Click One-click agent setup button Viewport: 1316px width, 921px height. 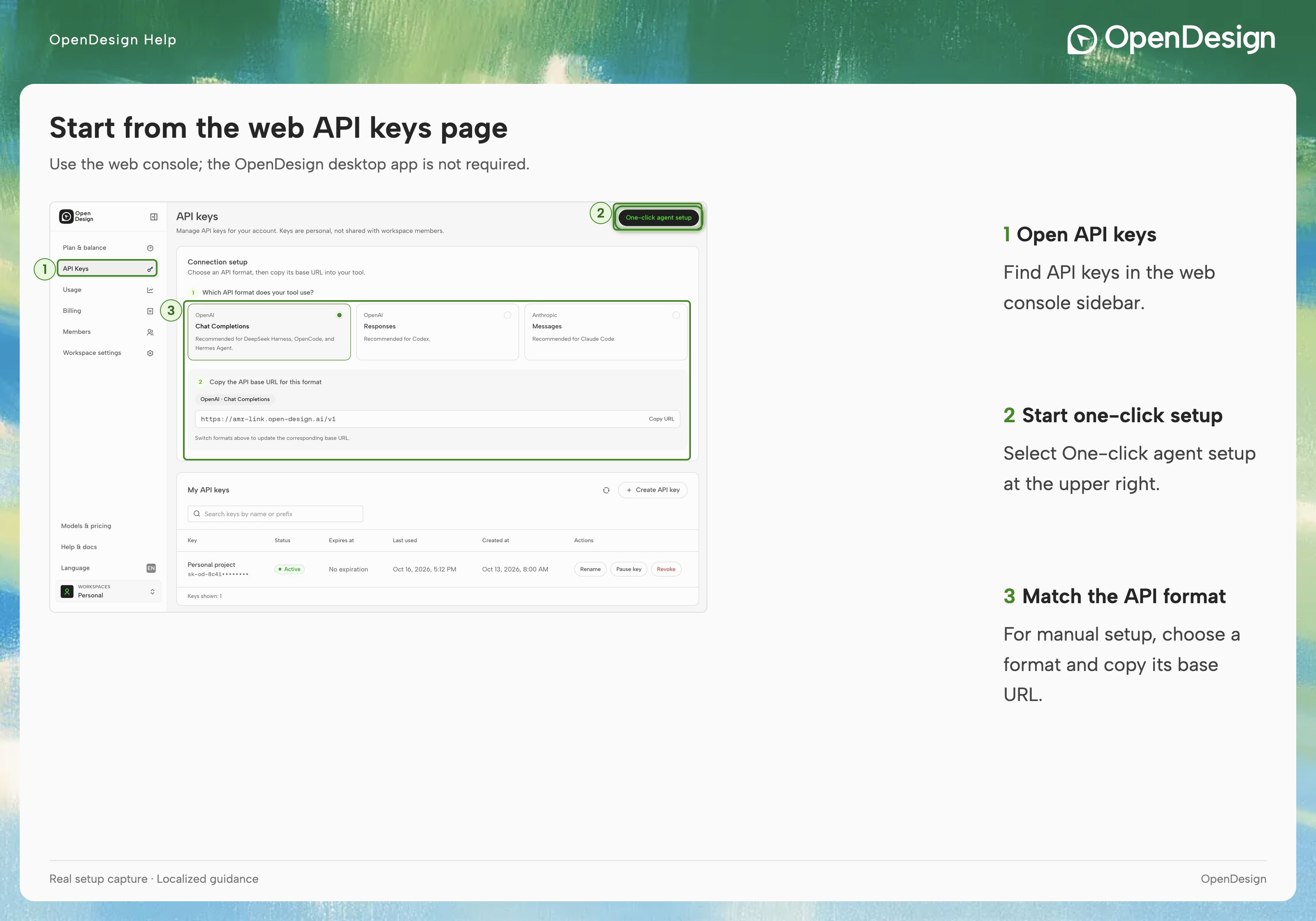(658, 218)
